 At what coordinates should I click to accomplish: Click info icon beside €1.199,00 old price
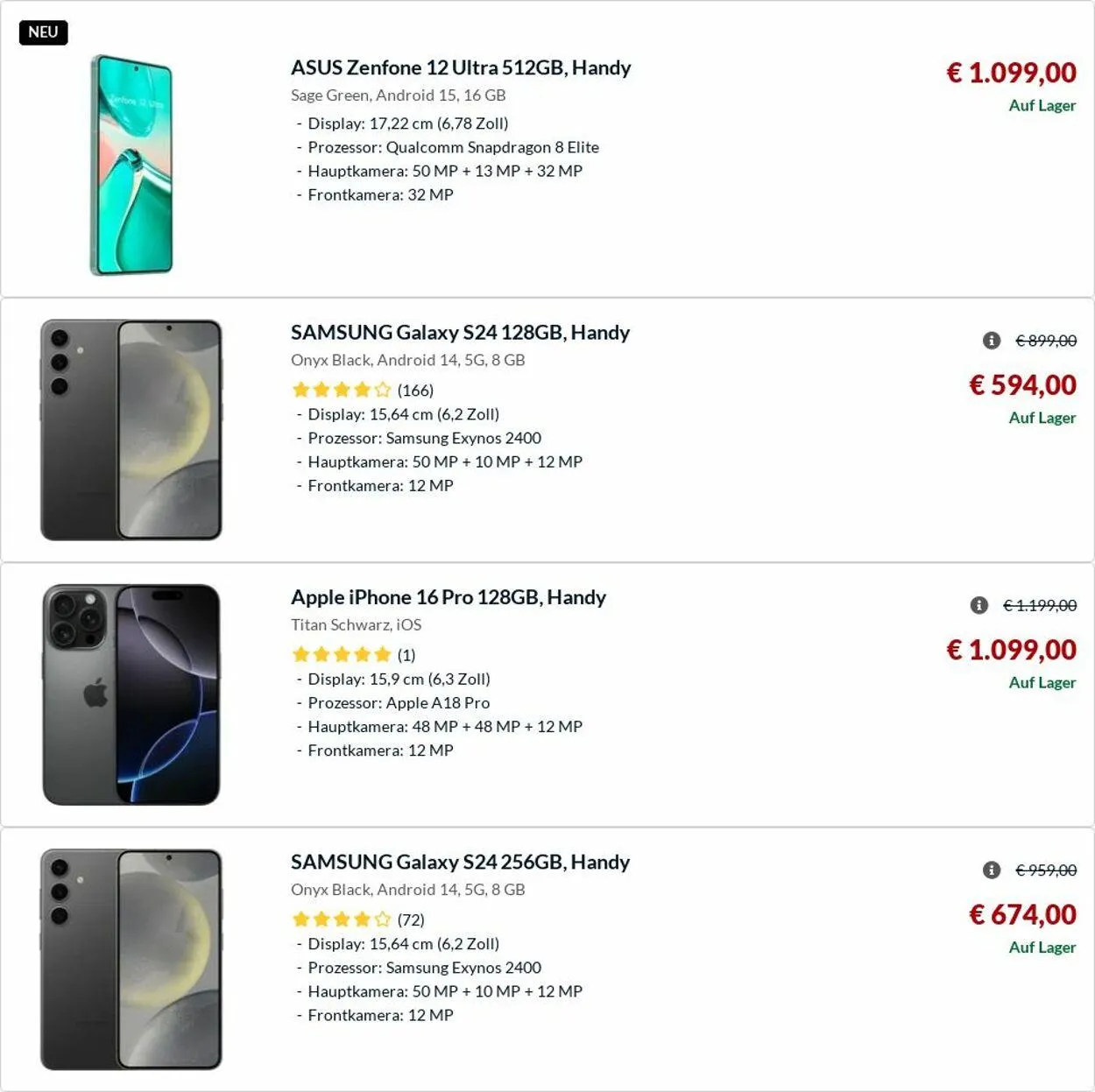coord(979,605)
